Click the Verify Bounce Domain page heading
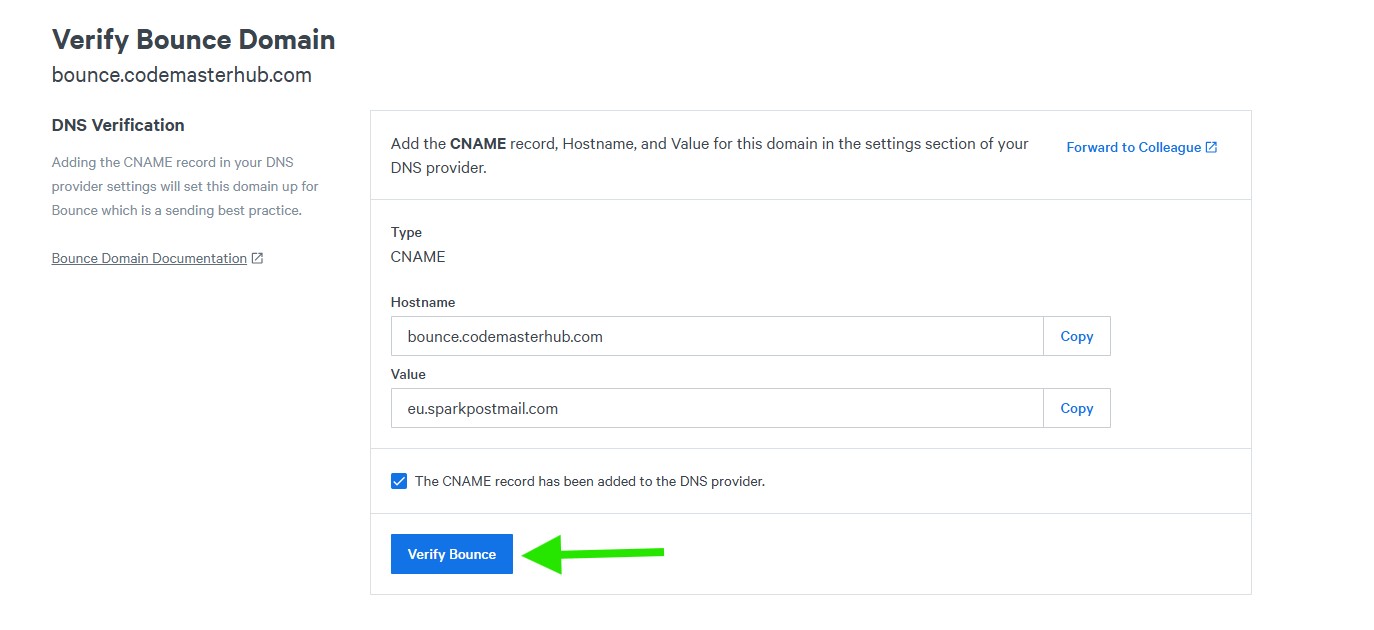The width and height of the screenshot is (1374, 630). 193,40
